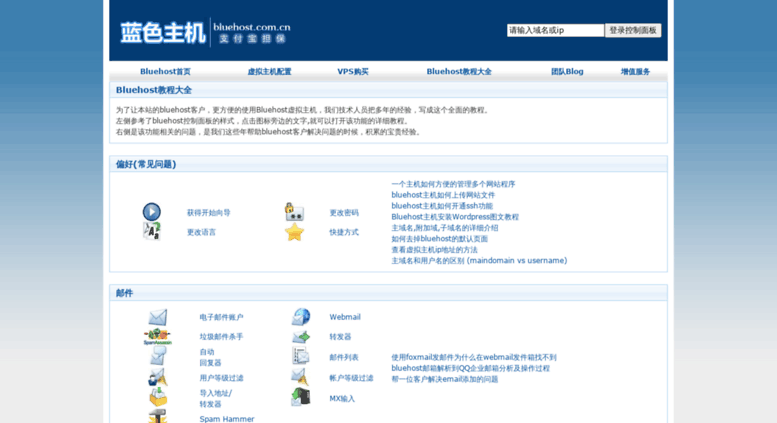Open the 更改语言 link
This screenshot has width=777, height=423.
201,232
